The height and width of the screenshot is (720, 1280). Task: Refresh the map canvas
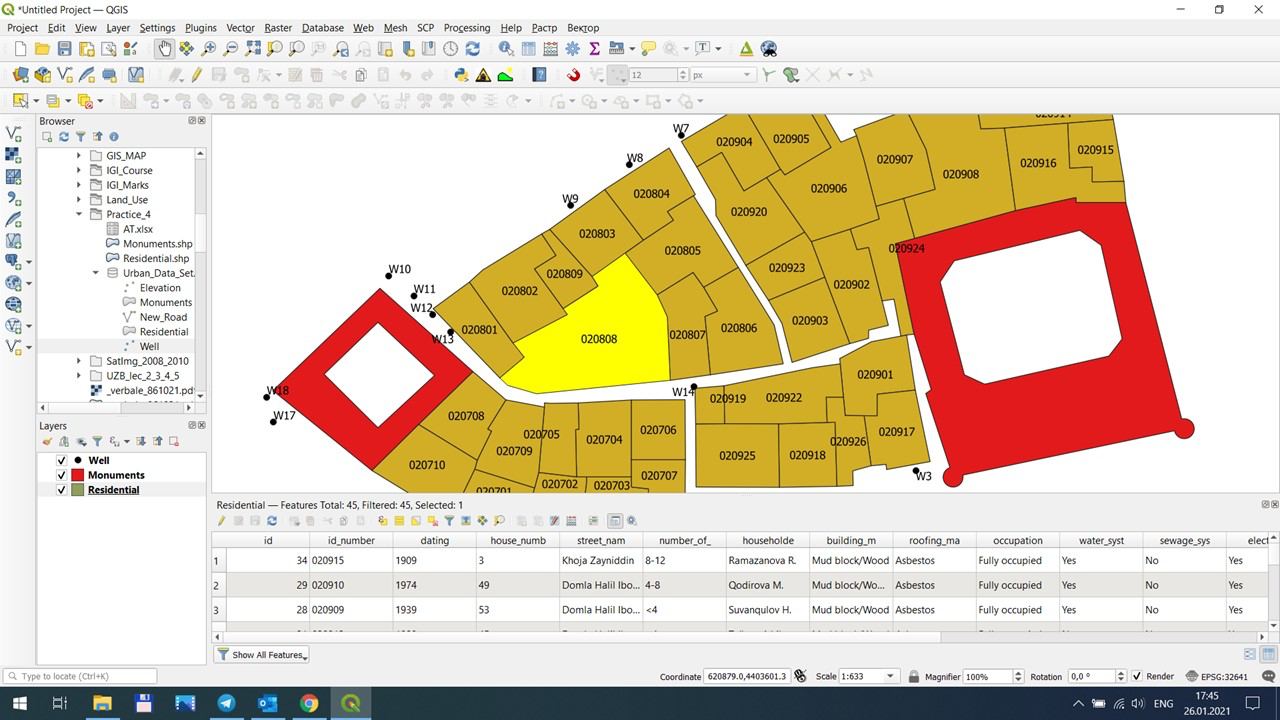click(473, 48)
